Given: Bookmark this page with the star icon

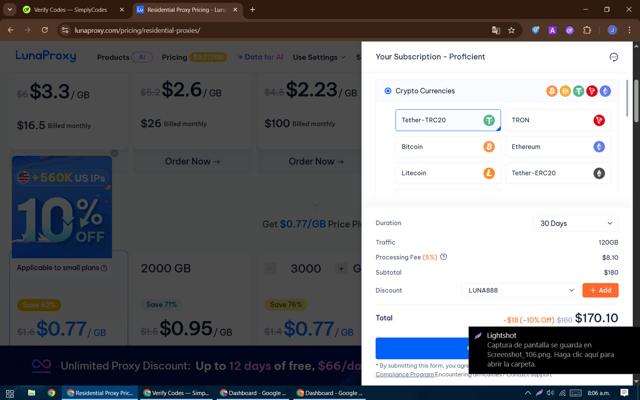Looking at the screenshot, I should pyautogui.click(x=511, y=30).
